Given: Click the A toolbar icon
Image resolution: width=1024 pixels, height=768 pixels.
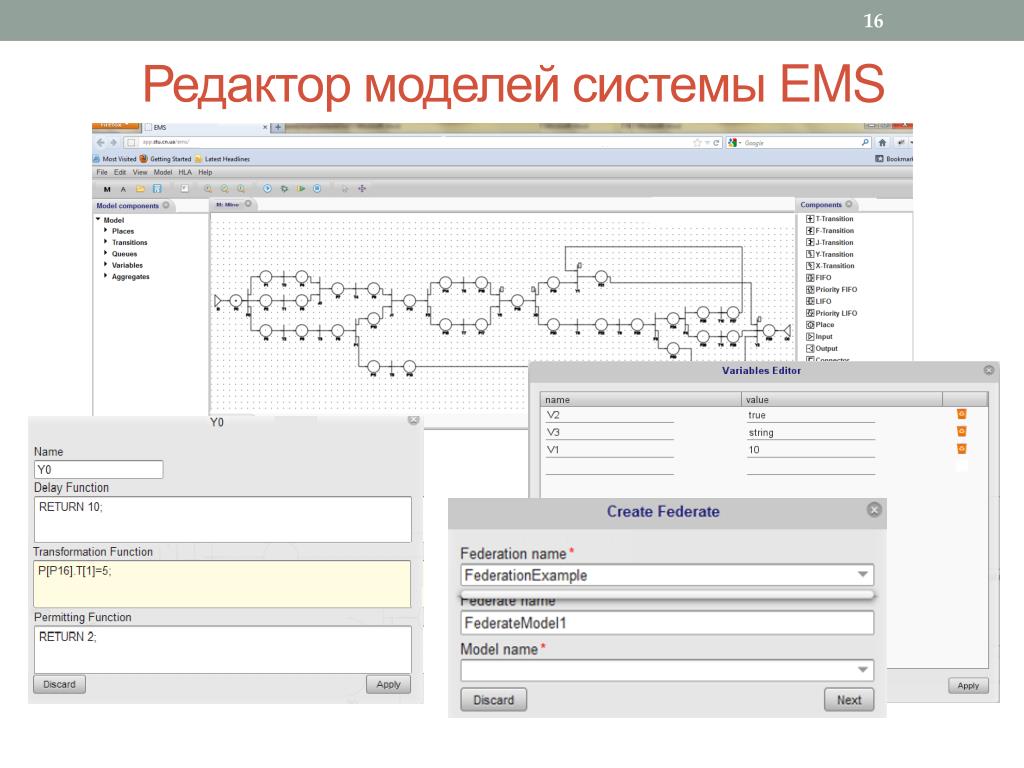Looking at the screenshot, I should [x=123, y=189].
